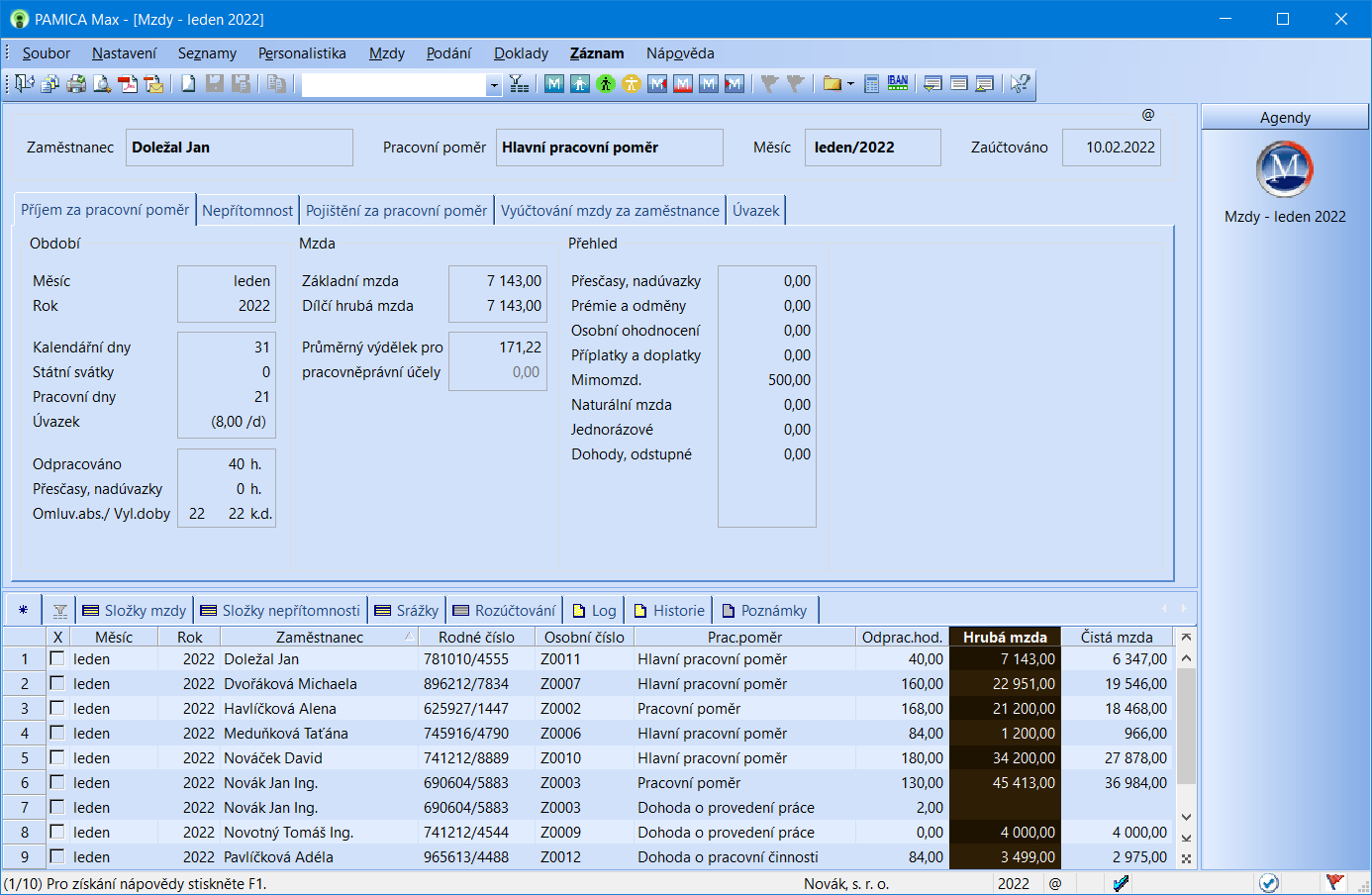Screen dimensions: 1372x895
Task: Open the Podání menu
Action: point(448,53)
